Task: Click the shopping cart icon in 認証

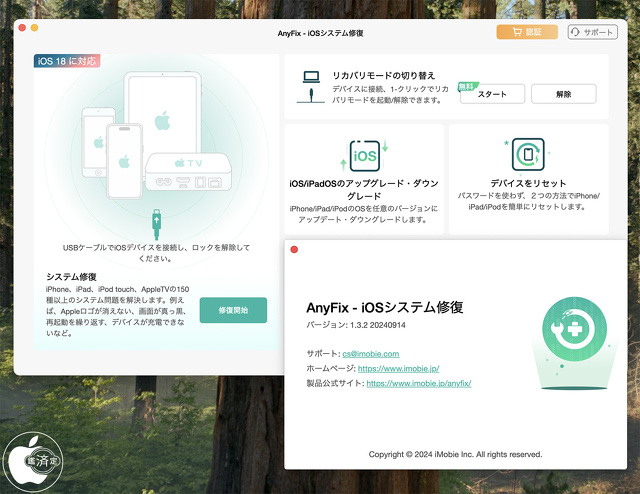Action: pyautogui.click(x=517, y=32)
